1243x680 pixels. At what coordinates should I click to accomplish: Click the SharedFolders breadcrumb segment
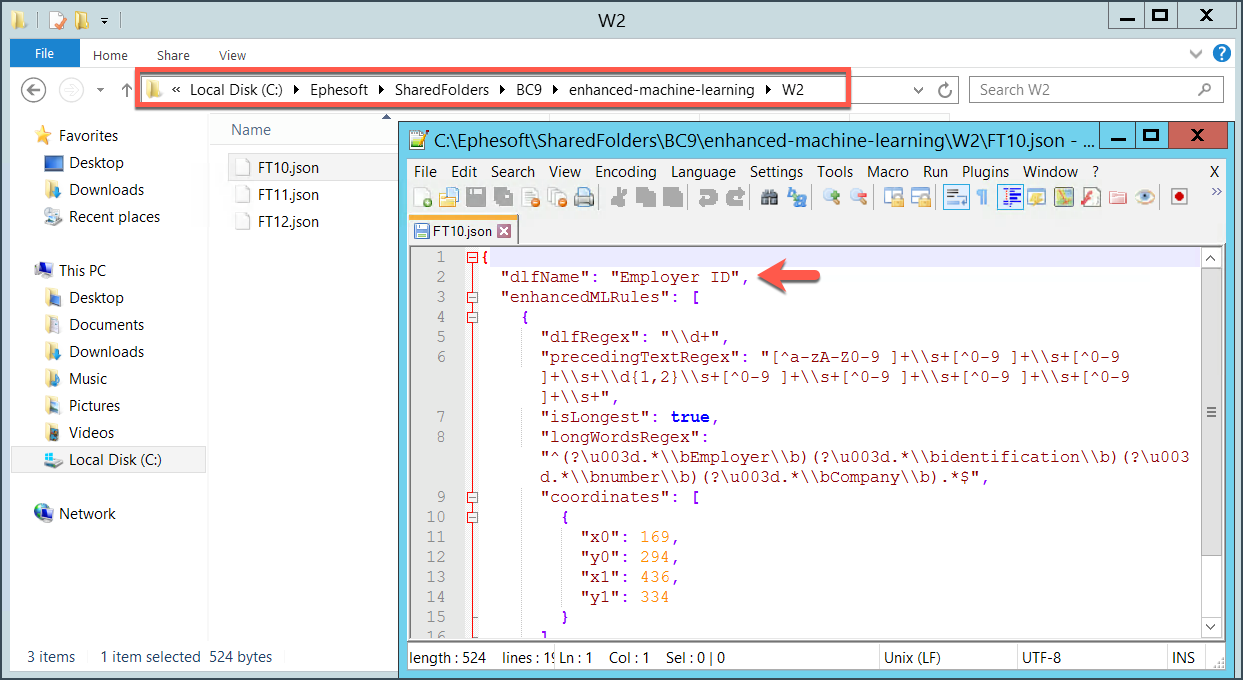[442, 90]
